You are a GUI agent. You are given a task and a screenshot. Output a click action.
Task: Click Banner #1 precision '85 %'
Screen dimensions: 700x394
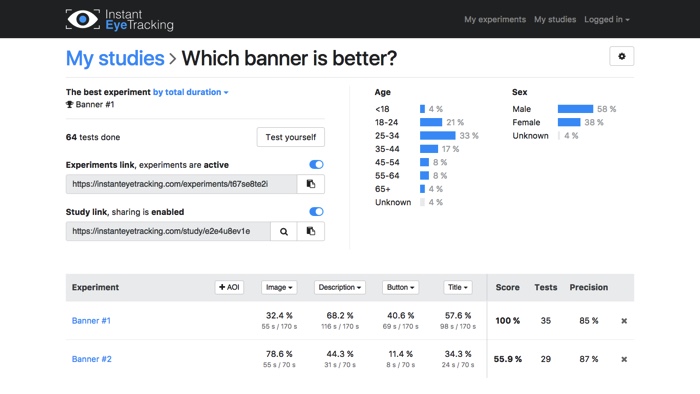588,321
